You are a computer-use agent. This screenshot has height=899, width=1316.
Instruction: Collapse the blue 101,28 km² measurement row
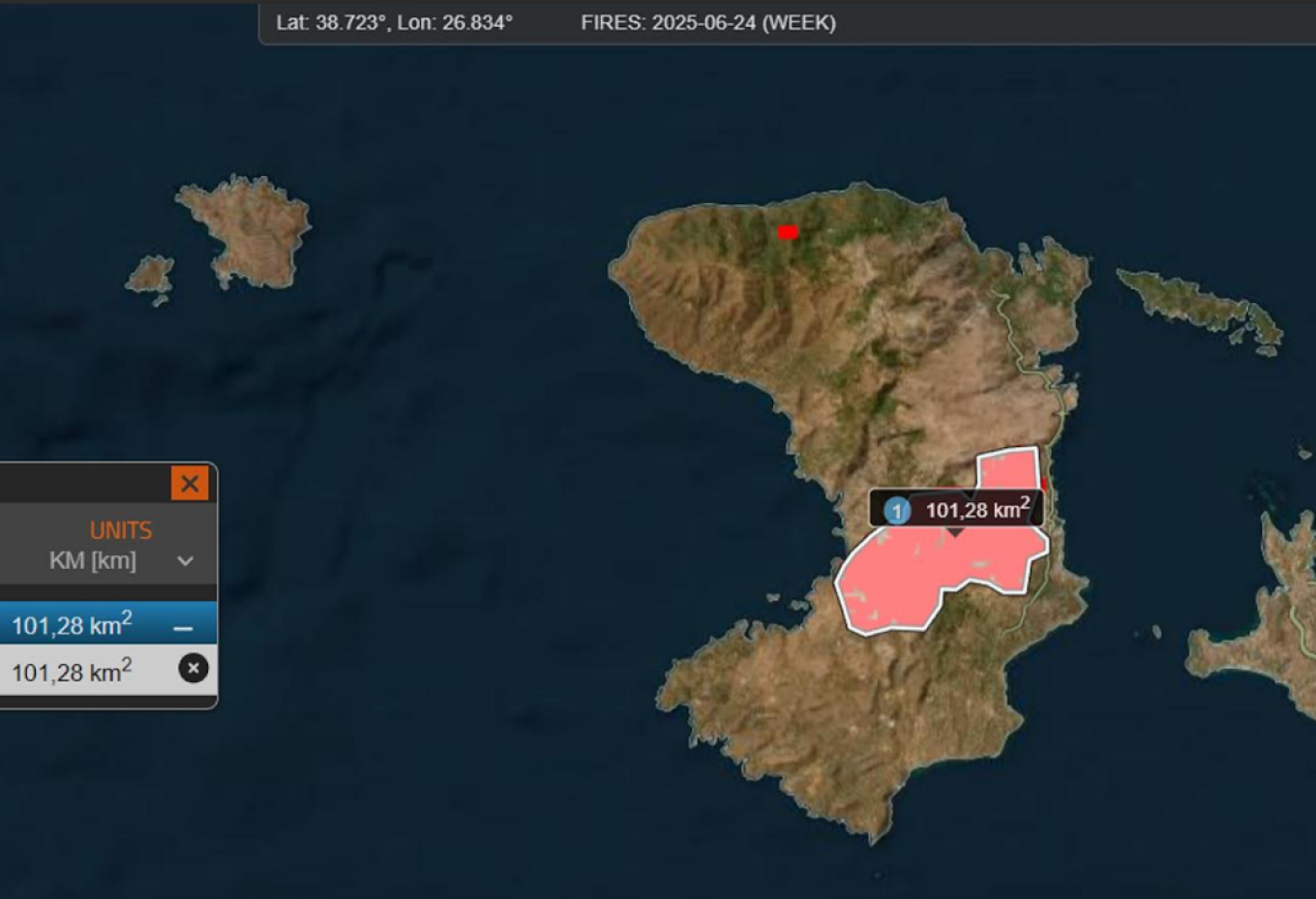click(183, 628)
